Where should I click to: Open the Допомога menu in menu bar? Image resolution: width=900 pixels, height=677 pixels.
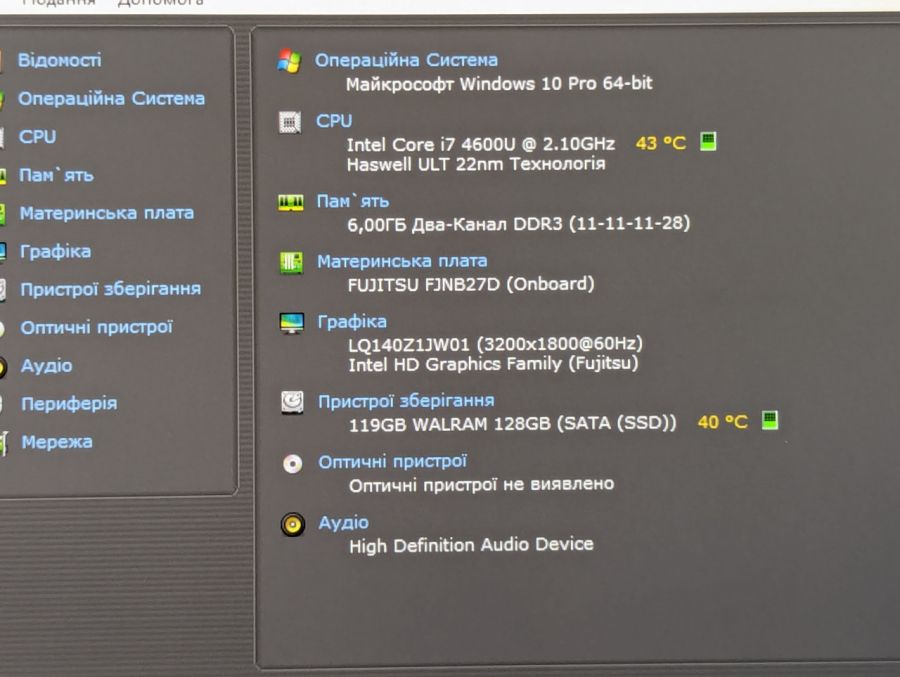coord(160,3)
